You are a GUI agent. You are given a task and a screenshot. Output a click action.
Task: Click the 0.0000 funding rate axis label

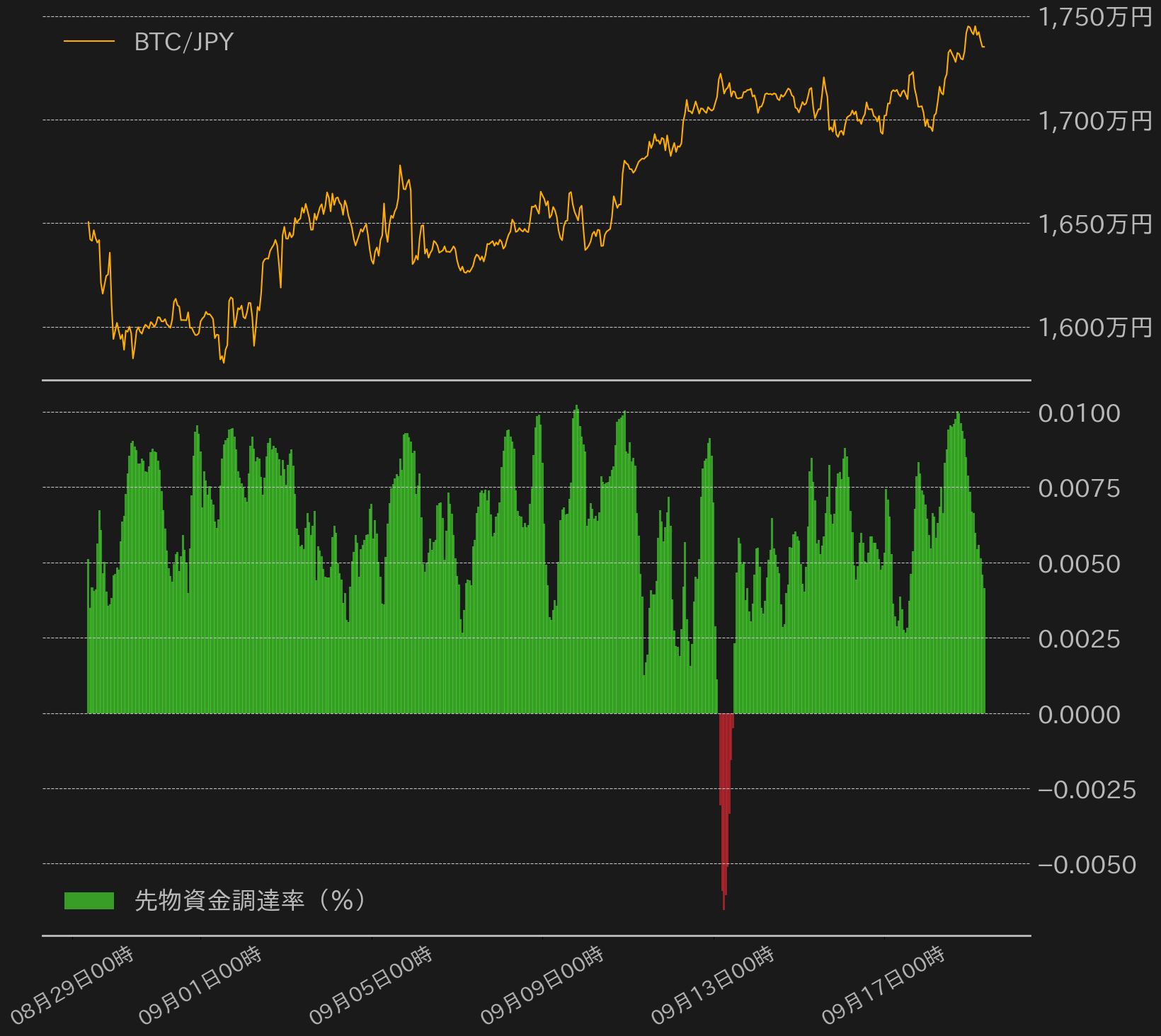1079,715
